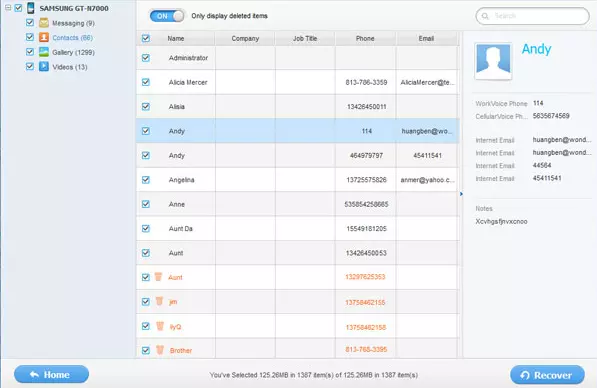597x388 pixels.
Task: Uncheck the Messaging category checkbox
Action: click(30, 22)
